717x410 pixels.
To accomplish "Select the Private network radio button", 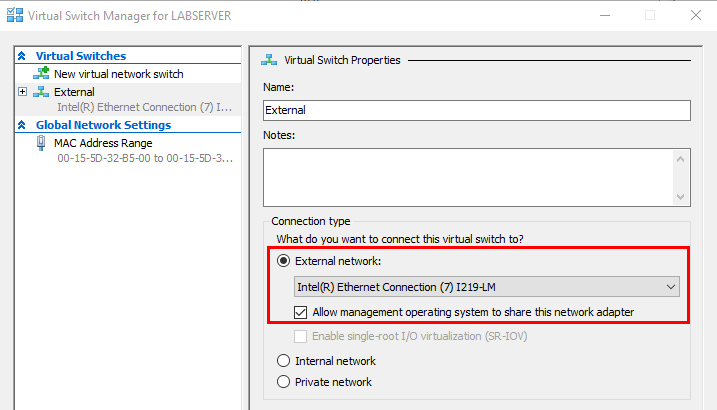I will pos(284,382).
